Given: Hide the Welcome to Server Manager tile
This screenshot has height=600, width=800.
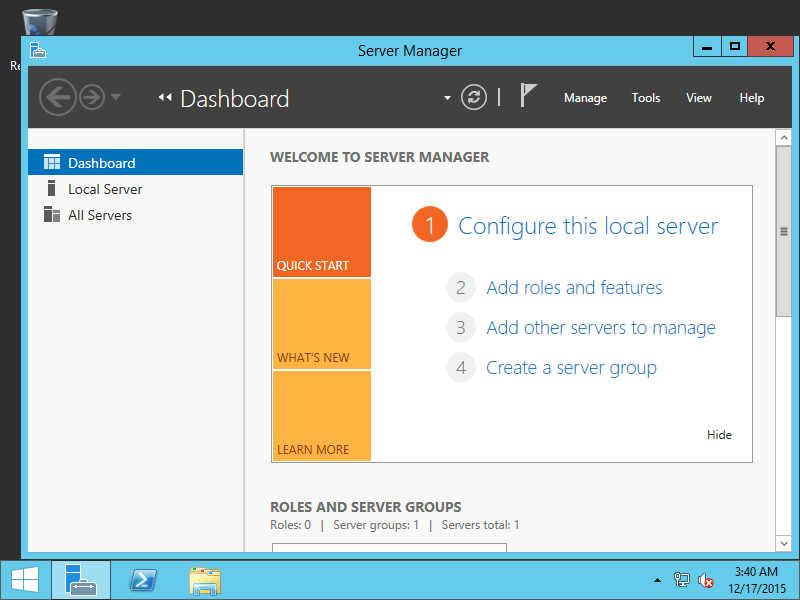Looking at the screenshot, I should tap(719, 435).
